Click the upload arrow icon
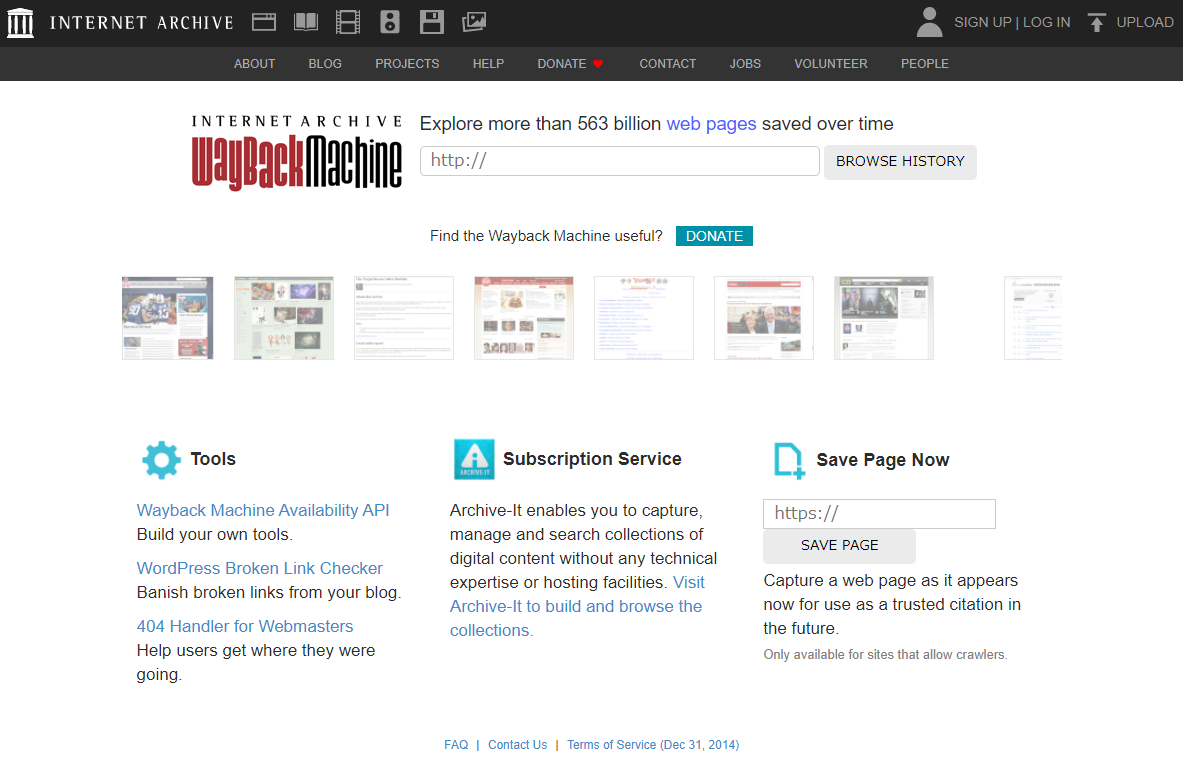This screenshot has height=765, width=1183. click(1097, 23)
